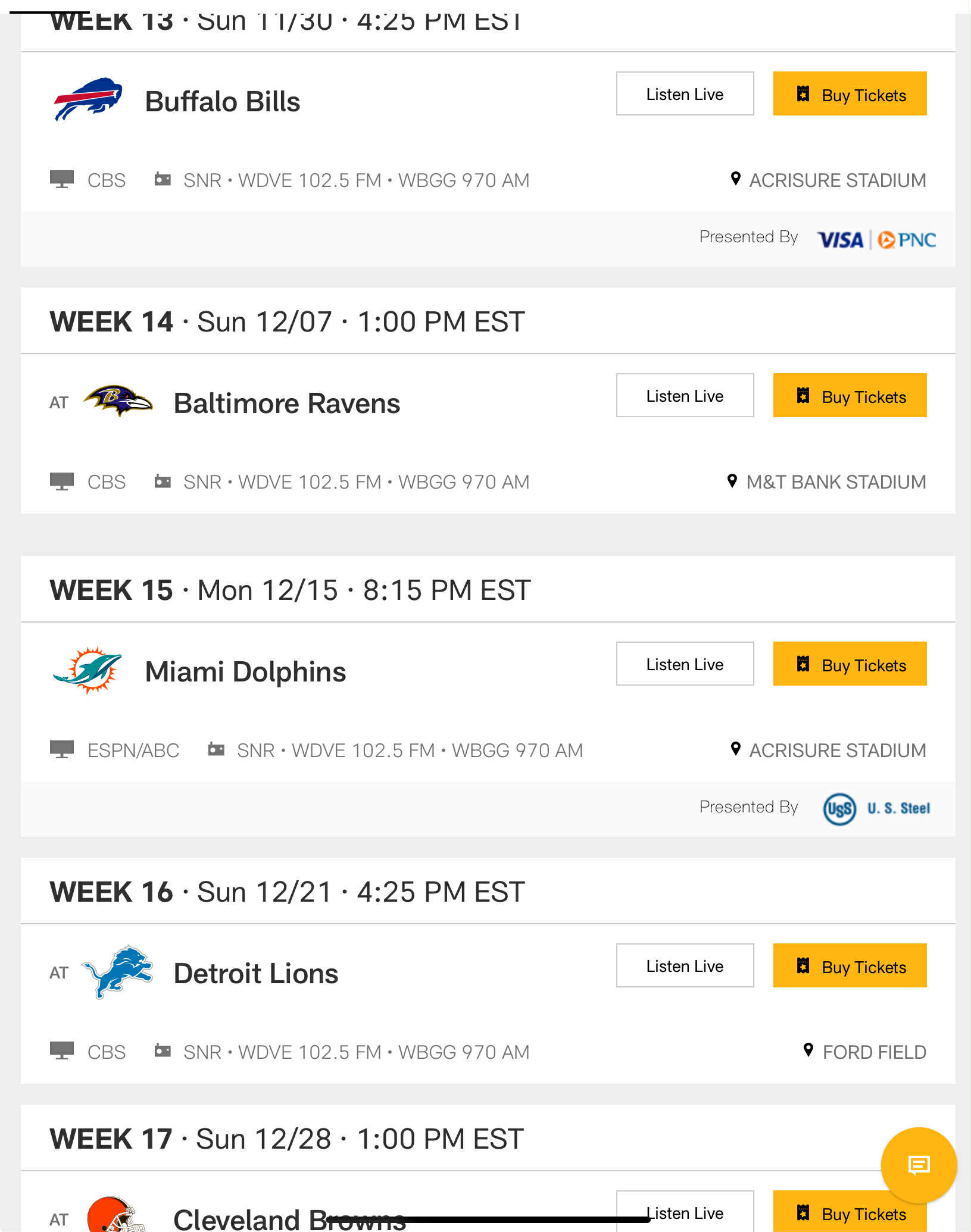Click the PNC sponsor logo
The width and height of the screenshot is (971, 1232).
click(x=907, y=240)
